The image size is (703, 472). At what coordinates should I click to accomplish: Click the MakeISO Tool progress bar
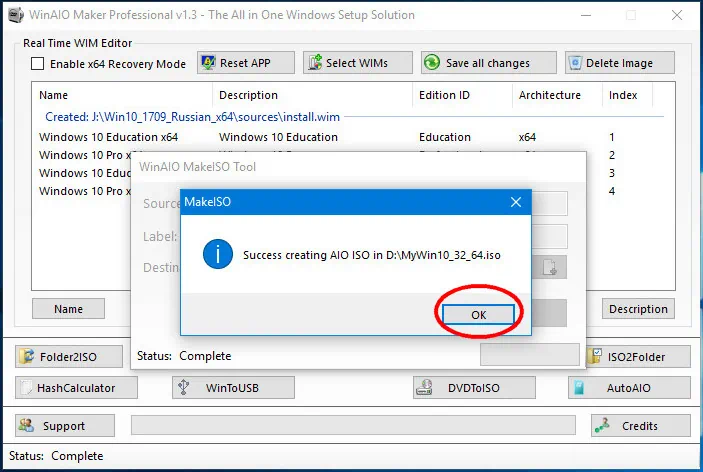pyautogui.click(x=530, y=355)
